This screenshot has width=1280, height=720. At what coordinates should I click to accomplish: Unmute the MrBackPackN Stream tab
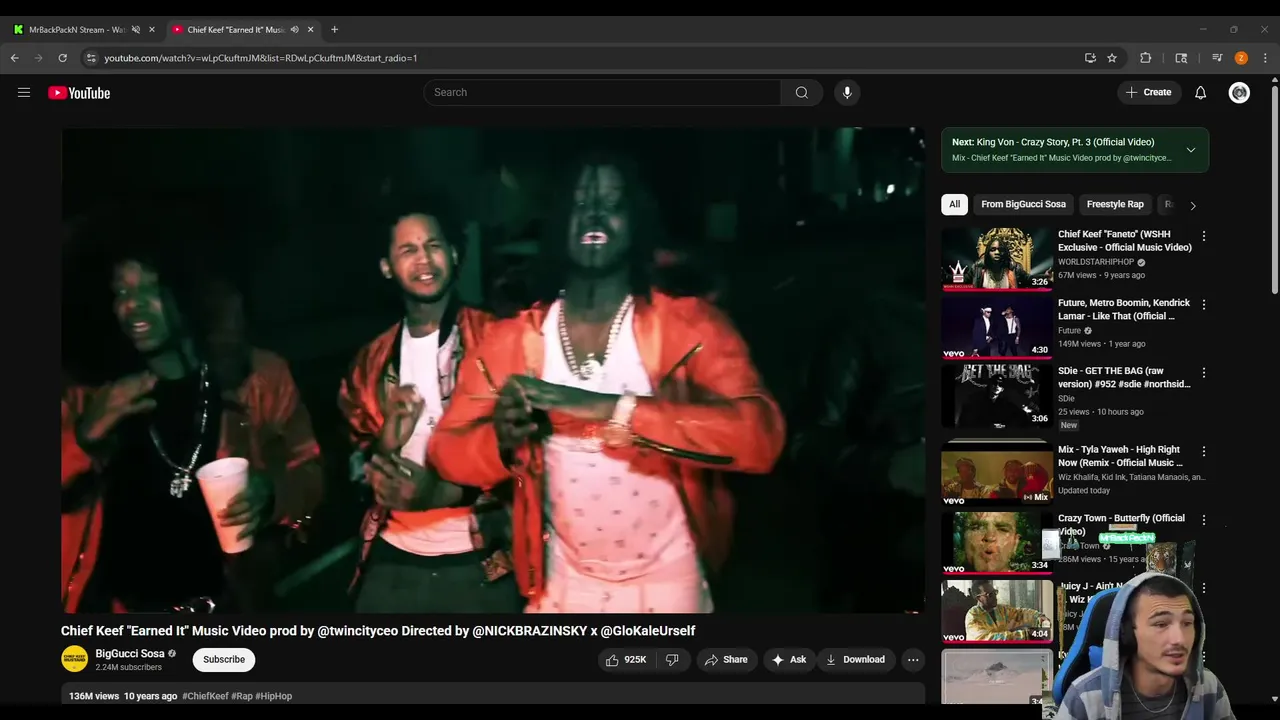pos(136,30)
